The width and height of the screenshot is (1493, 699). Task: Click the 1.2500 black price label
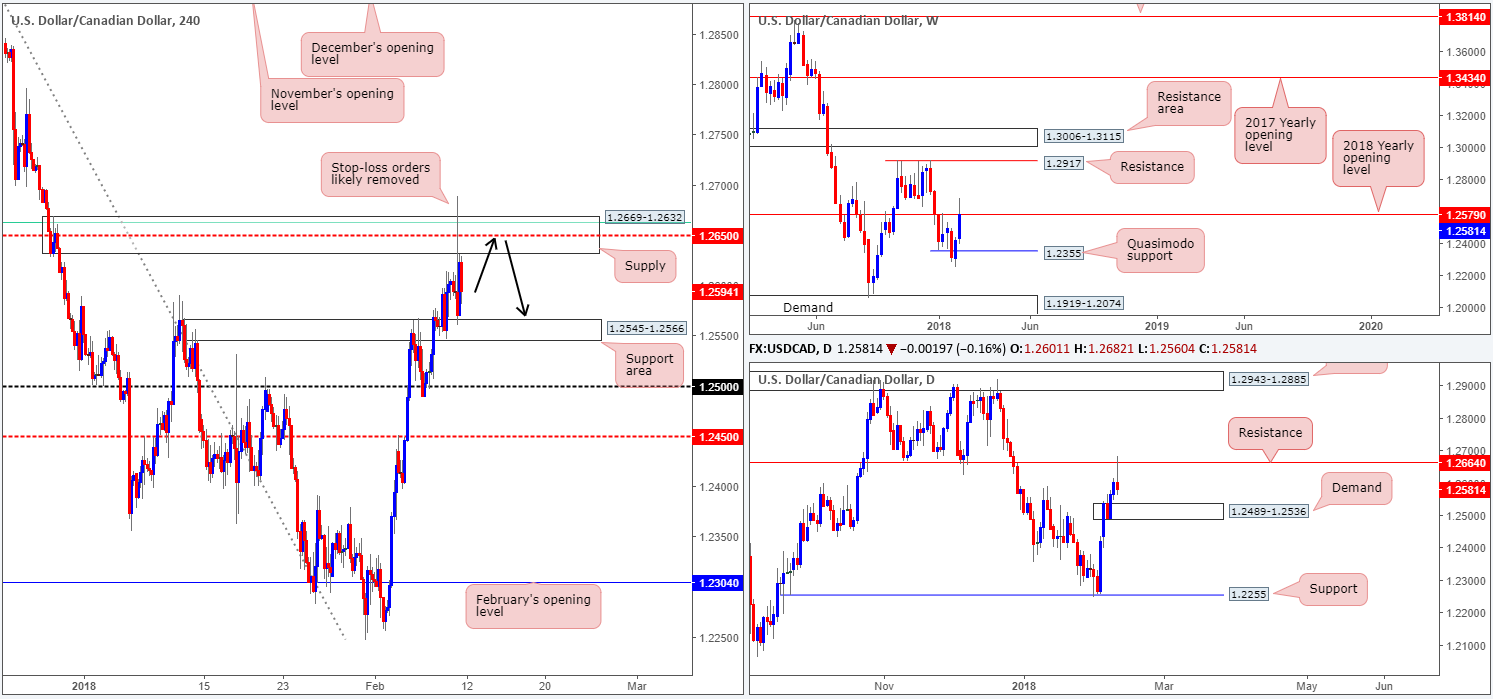(x=718, y=387)
